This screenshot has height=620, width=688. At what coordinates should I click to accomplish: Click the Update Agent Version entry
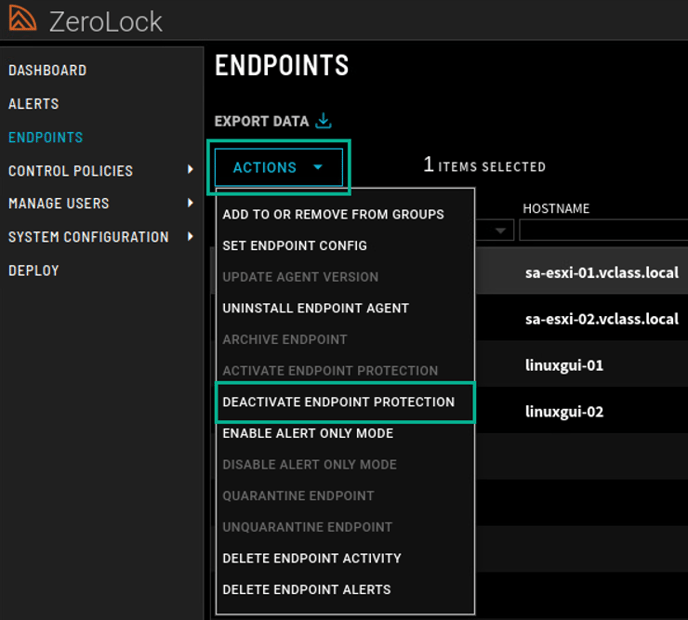tap(300, 277)
